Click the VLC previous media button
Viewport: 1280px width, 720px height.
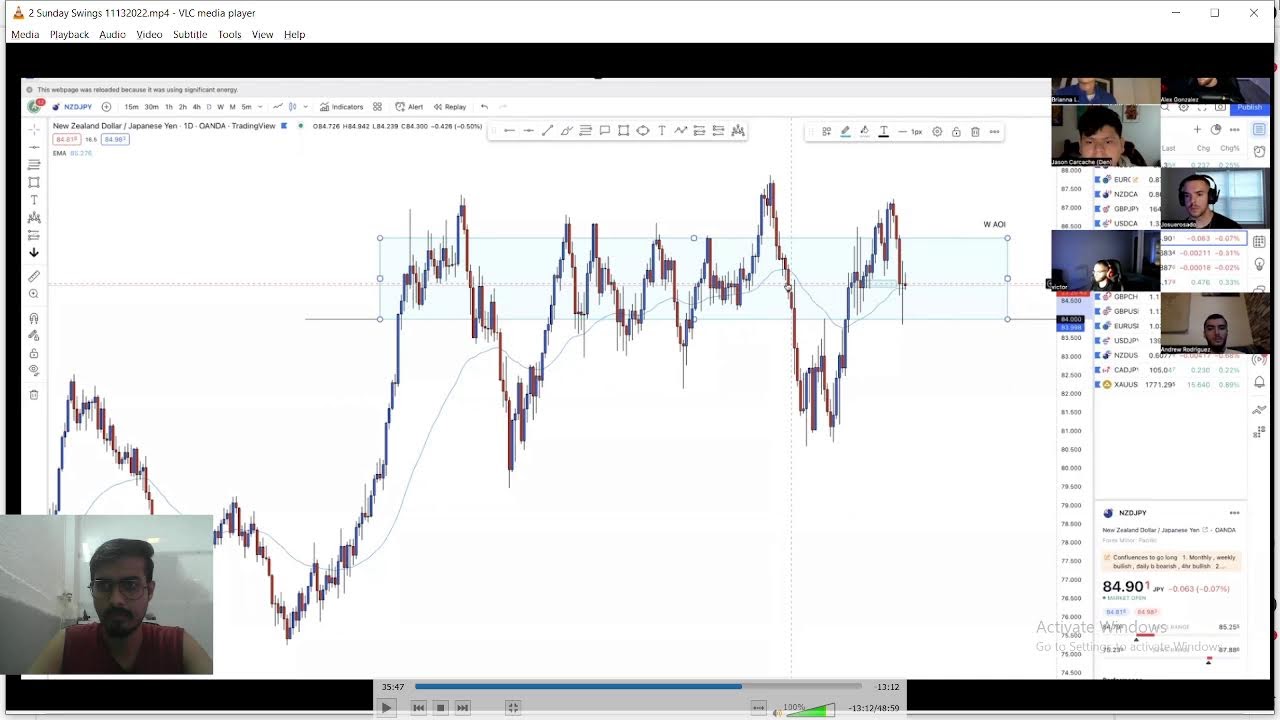click(x=419, y=708)
